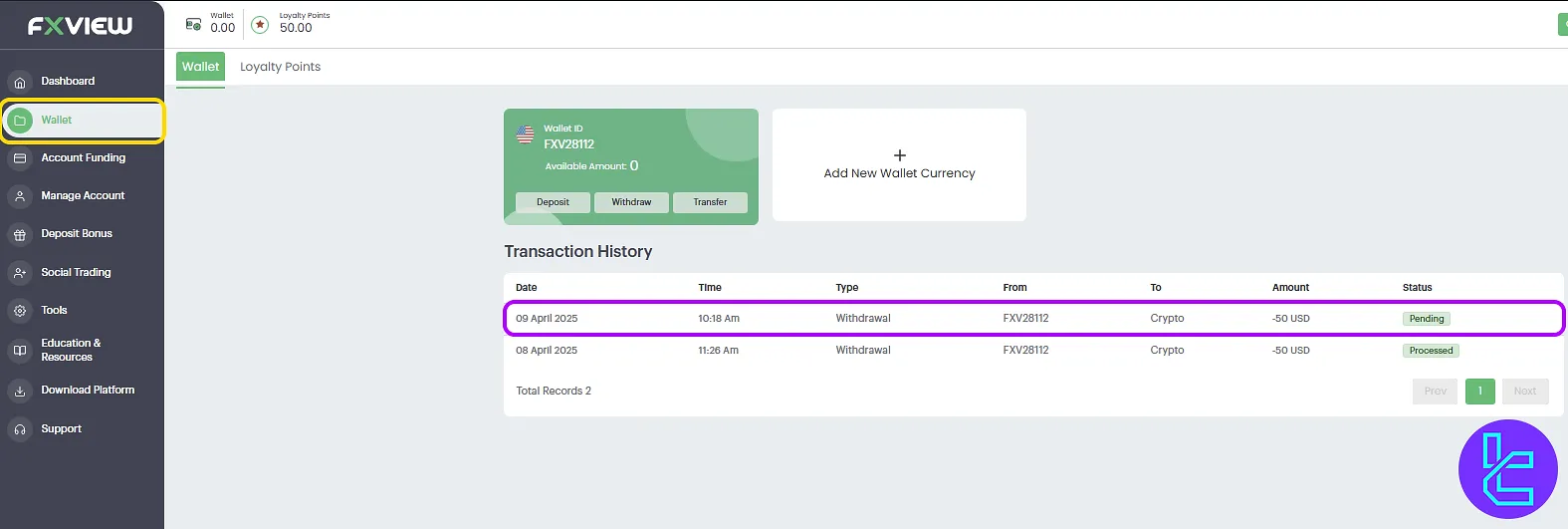Click the Dashboard home icon
The image size is (1568, 529).
coord(20,82)
